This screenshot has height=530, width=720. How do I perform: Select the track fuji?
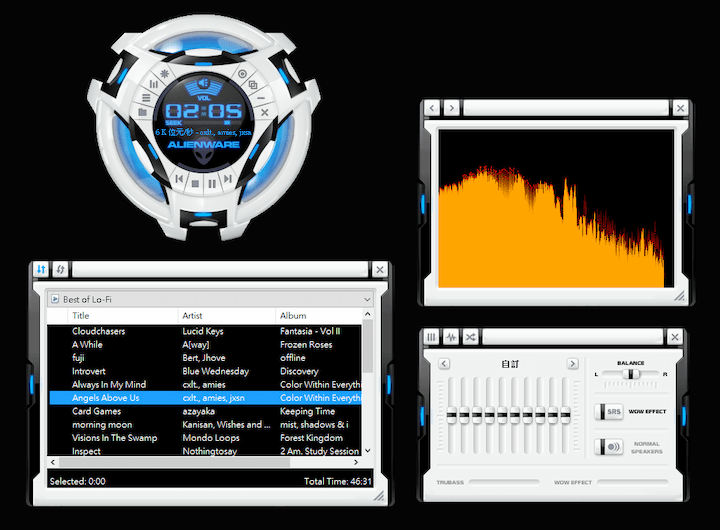point(78,358)
